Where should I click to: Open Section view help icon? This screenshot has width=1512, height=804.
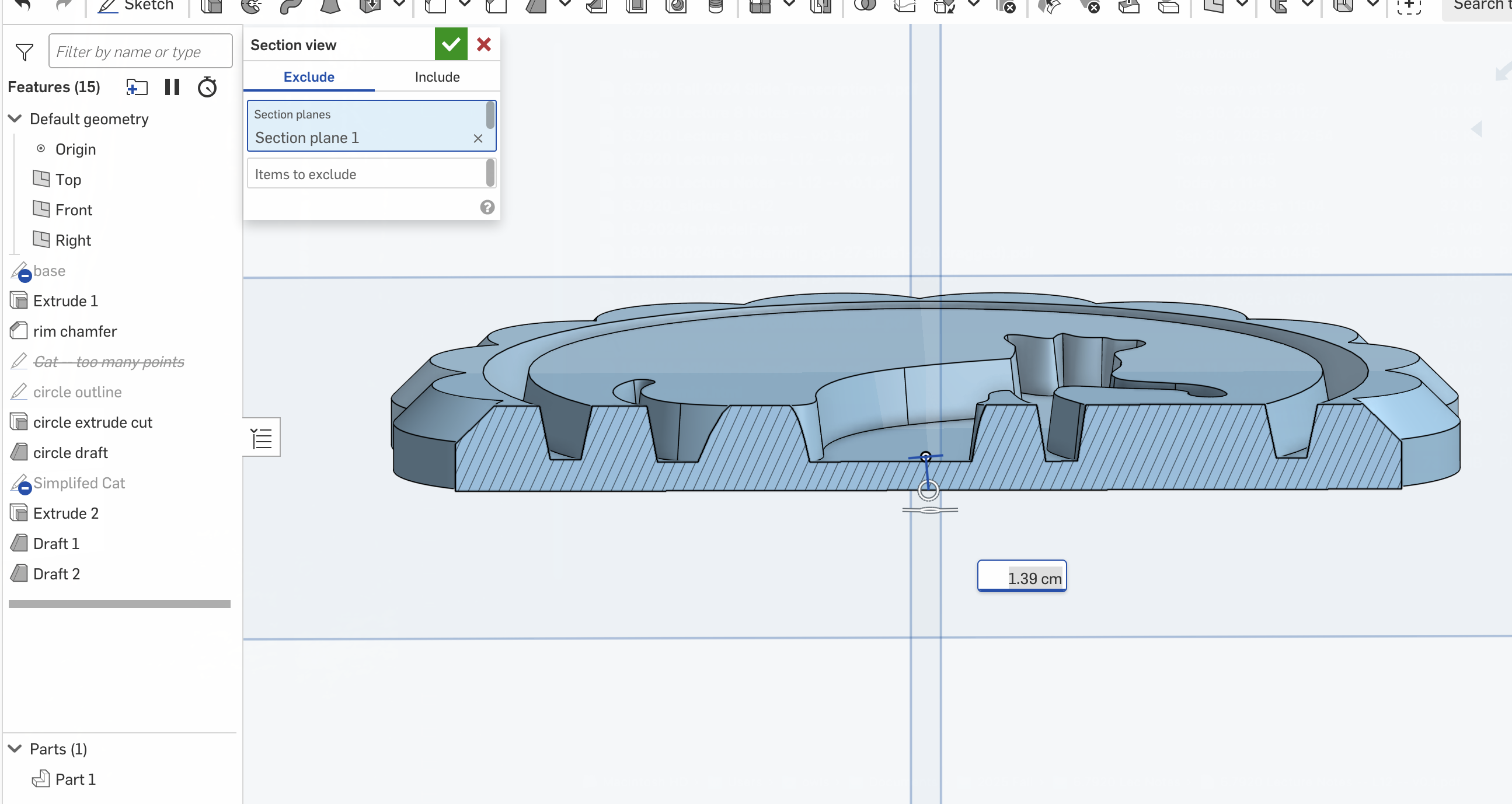[x=487, y=207]
